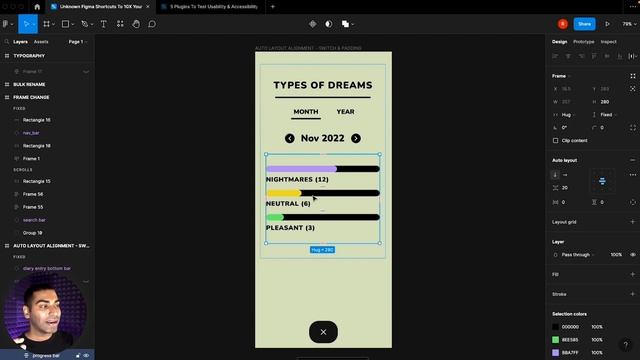
Task: Toggle the Clip content checkbox
Action: click(x=556, y=140)
